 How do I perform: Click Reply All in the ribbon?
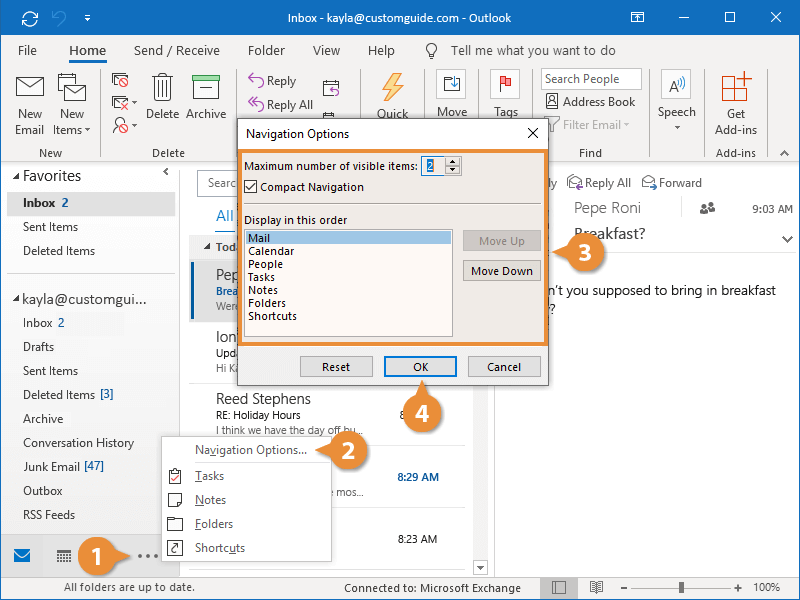pyautogui.click(x=280, y=105)
